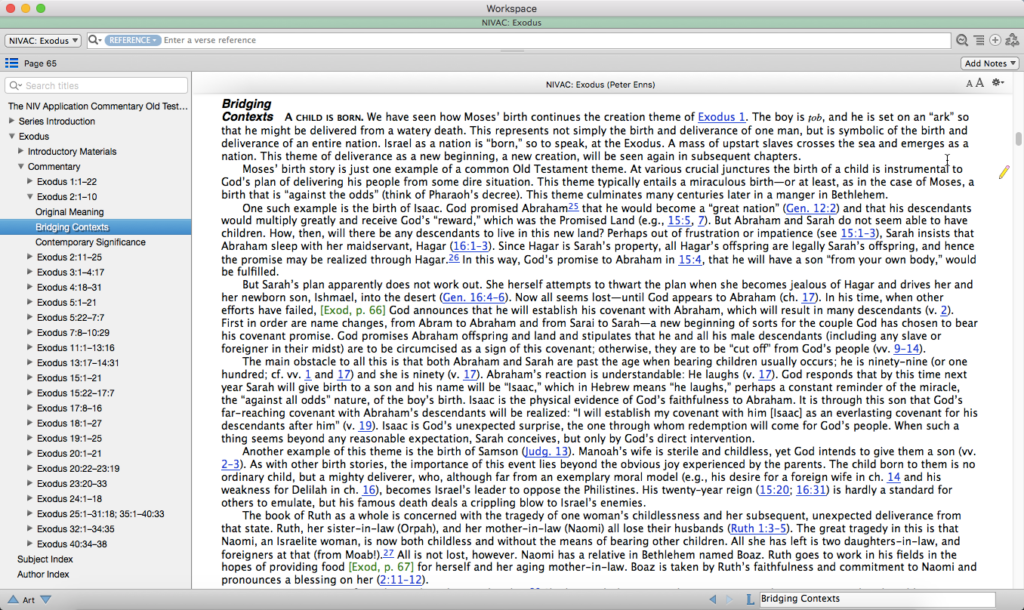Increase text size with the large A icon
1024x610 pixels.
click(x=978, y=84)
